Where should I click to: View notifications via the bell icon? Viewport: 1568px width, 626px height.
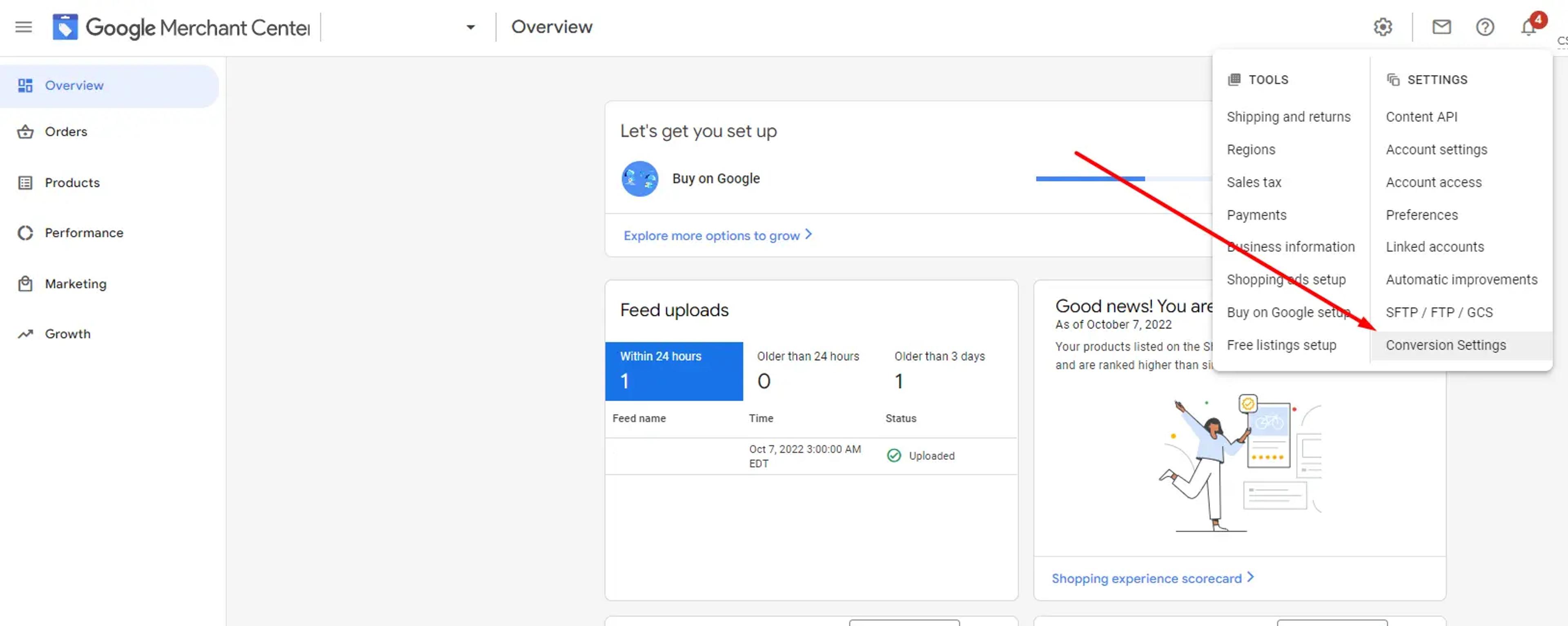pyautogui.click(x=1528, y=27)
